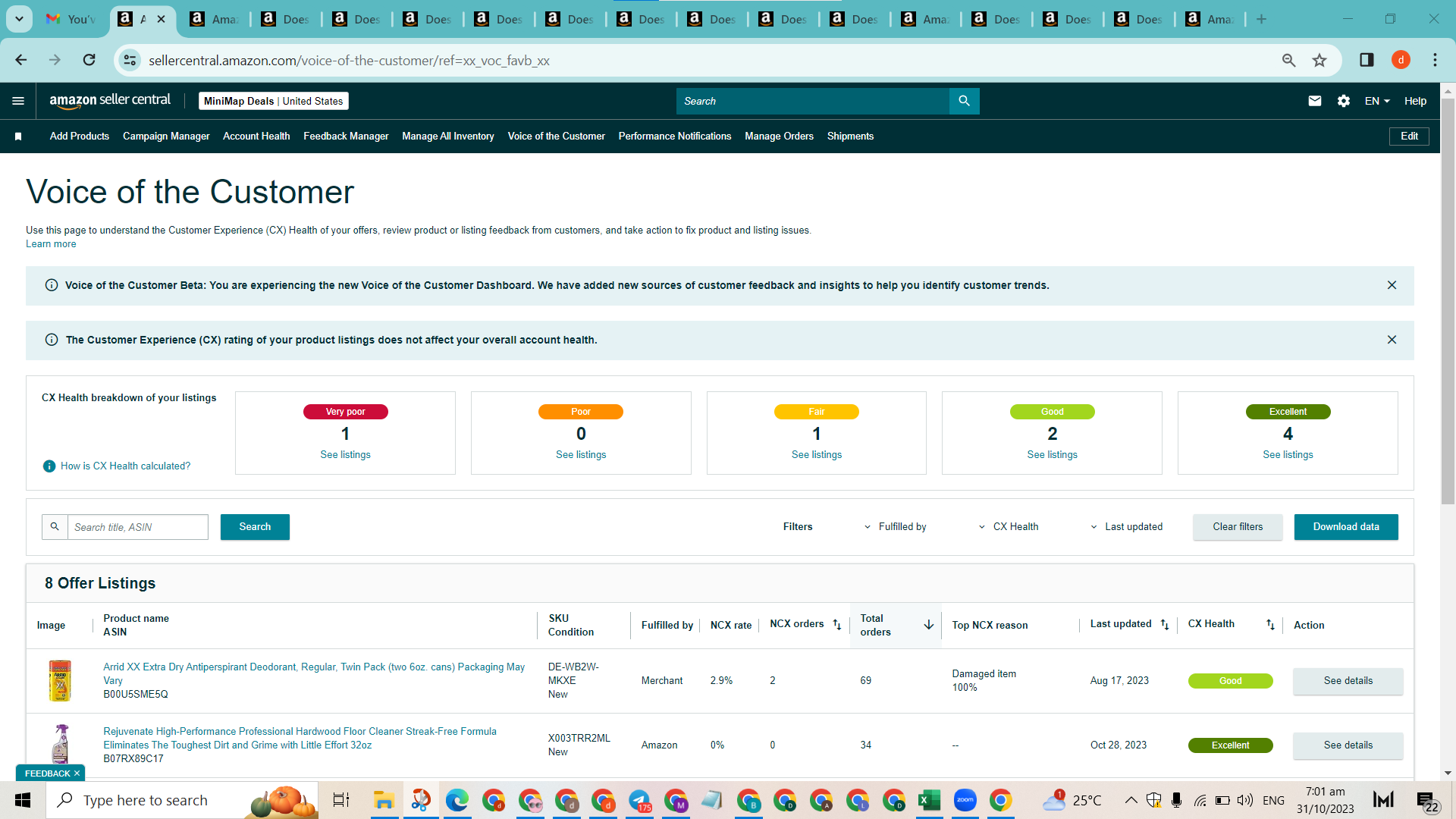
Task: Launch Excel from the taskbar
Action: click(x=929, y=800)
